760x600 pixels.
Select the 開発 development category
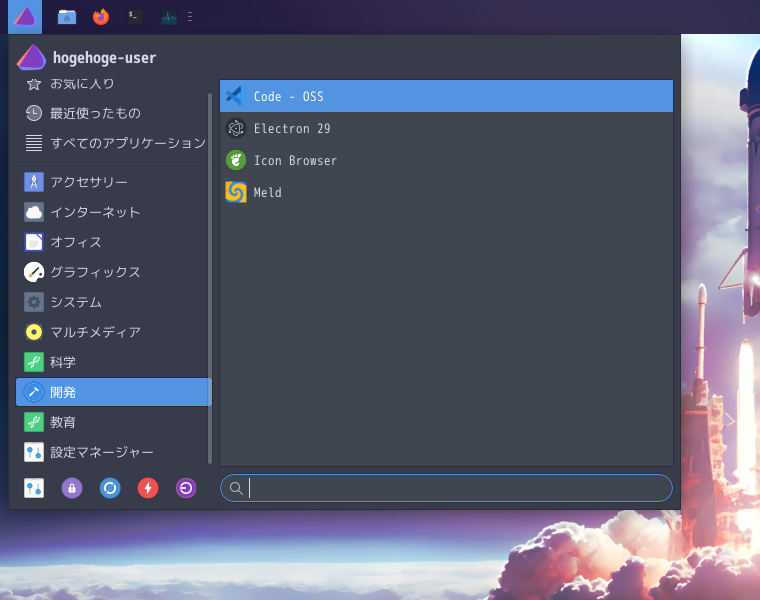[x=114, y=392]
